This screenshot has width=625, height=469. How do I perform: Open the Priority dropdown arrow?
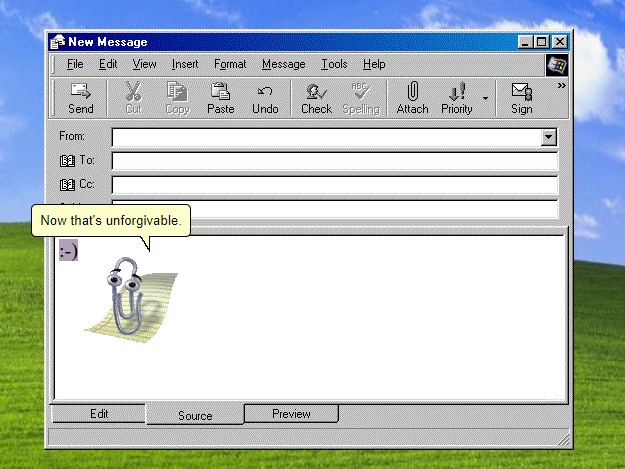point(485,98)
